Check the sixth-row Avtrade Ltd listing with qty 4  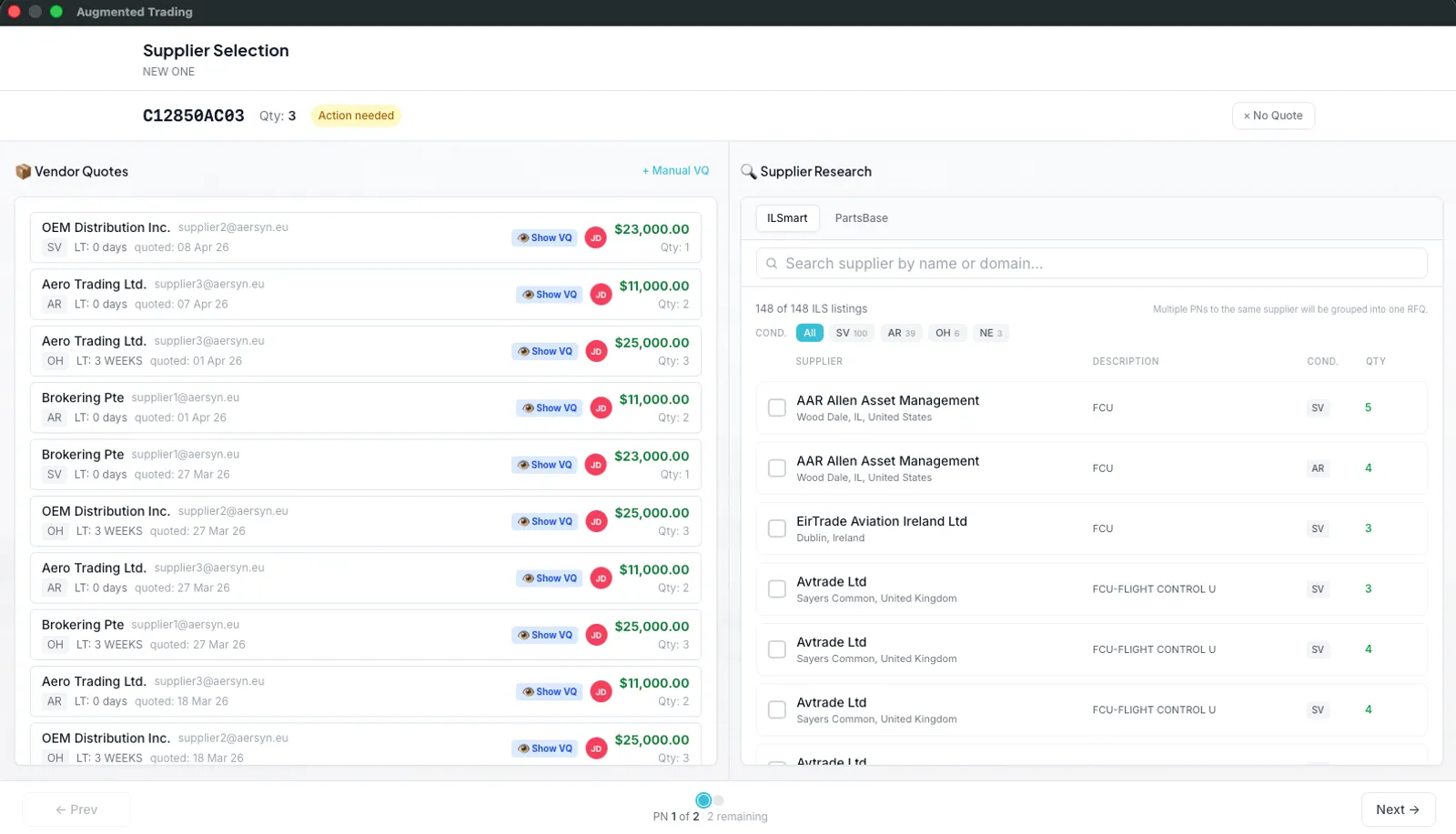(x=777, y=709)
